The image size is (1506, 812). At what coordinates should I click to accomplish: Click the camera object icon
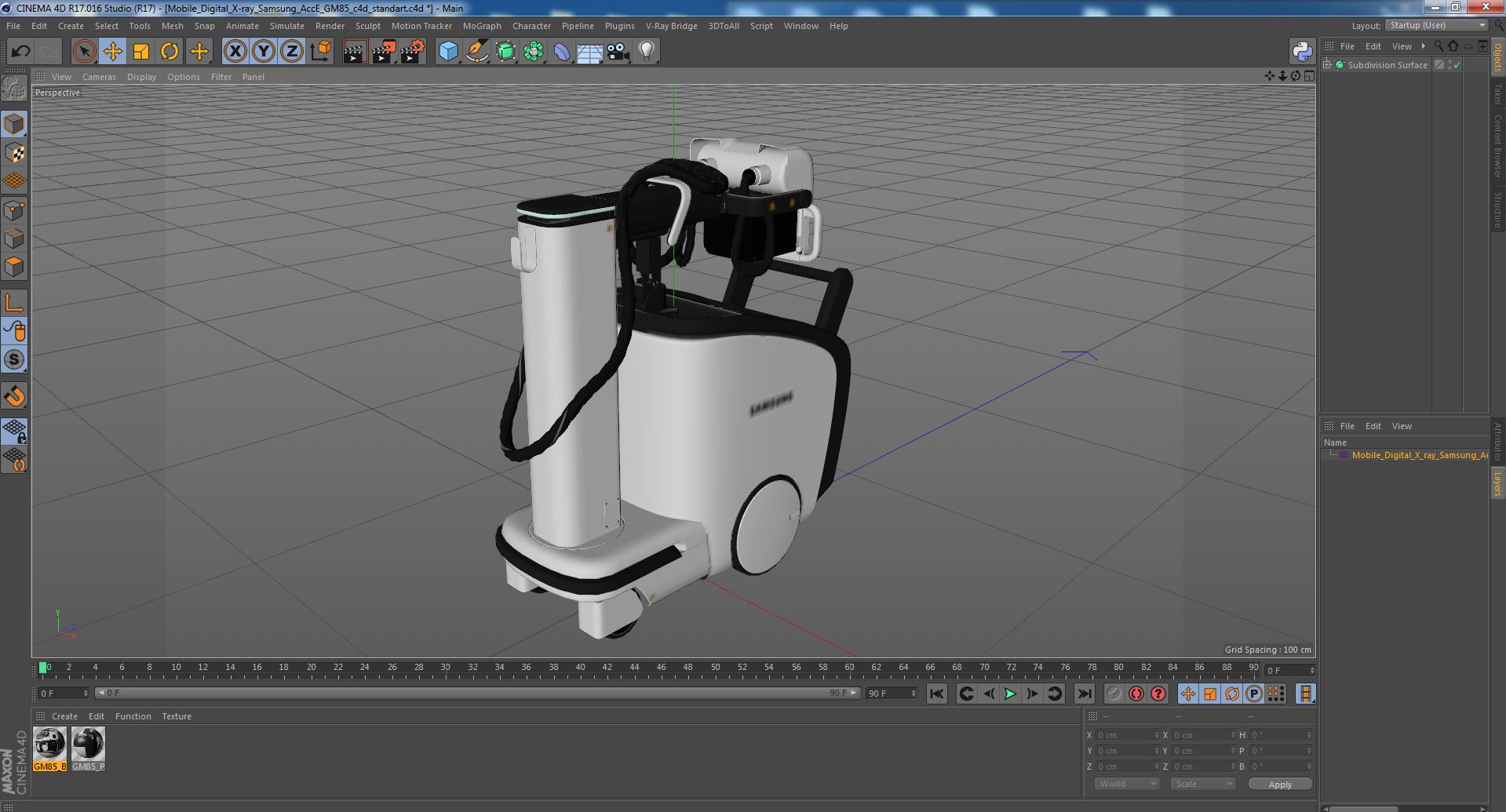[618, 52]
